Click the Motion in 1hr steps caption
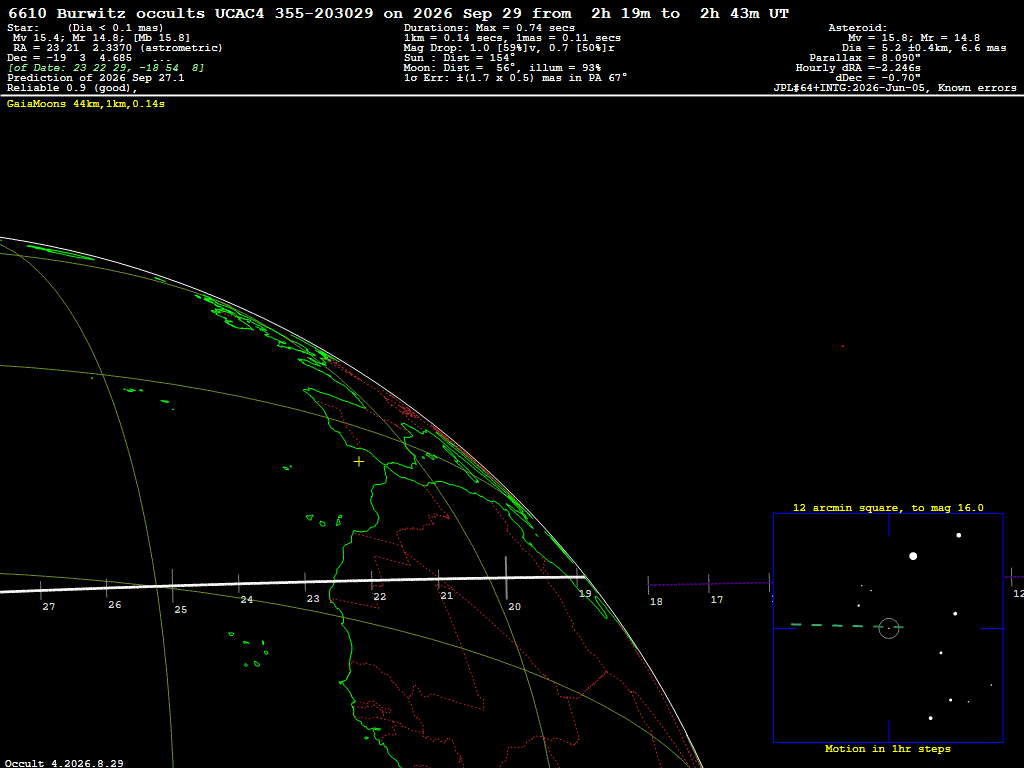Viewport: 1024px width, 768px height. pyautogui.click(x=888, y=748)
